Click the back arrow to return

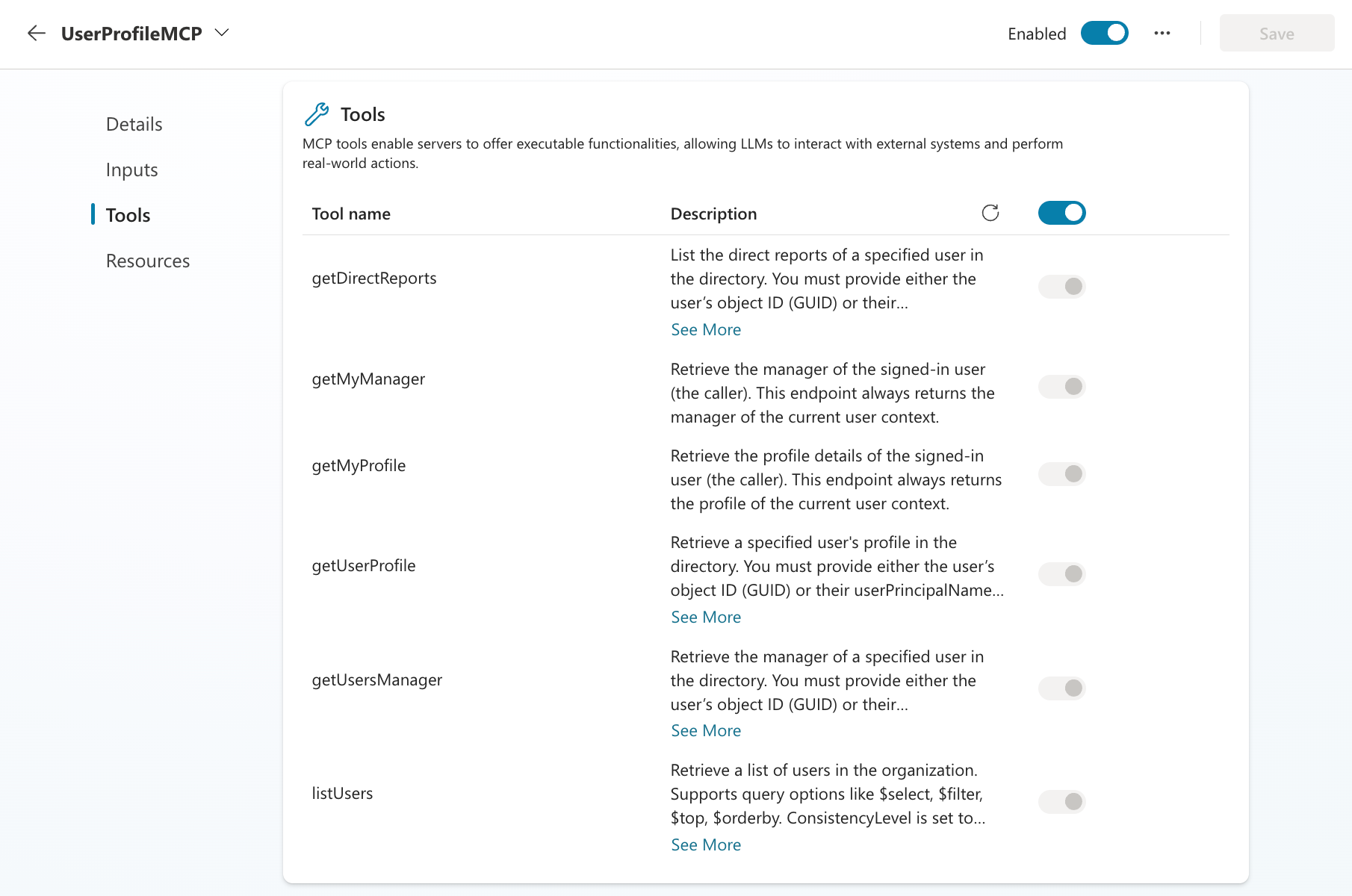pos(36,33)
